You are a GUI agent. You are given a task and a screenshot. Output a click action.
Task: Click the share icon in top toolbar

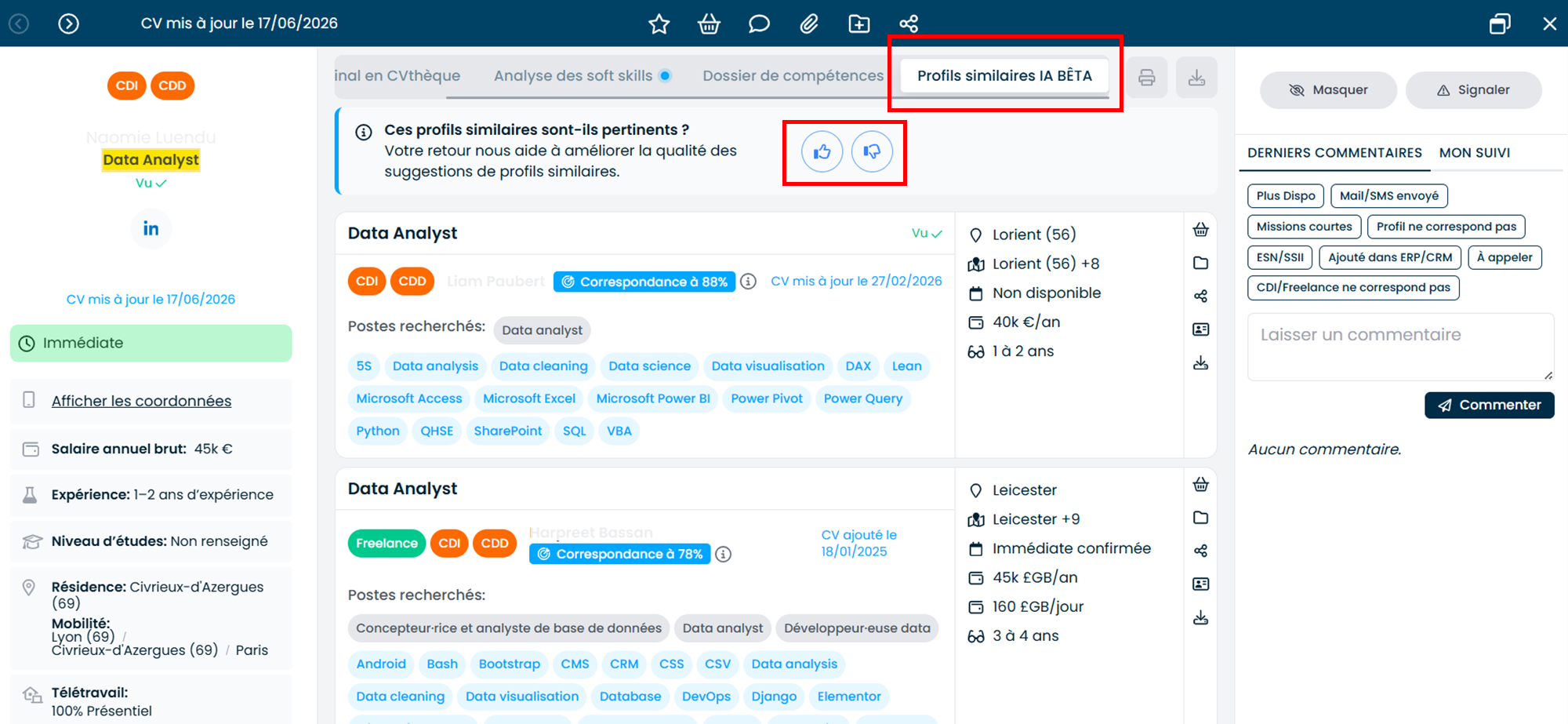(909, 24)
